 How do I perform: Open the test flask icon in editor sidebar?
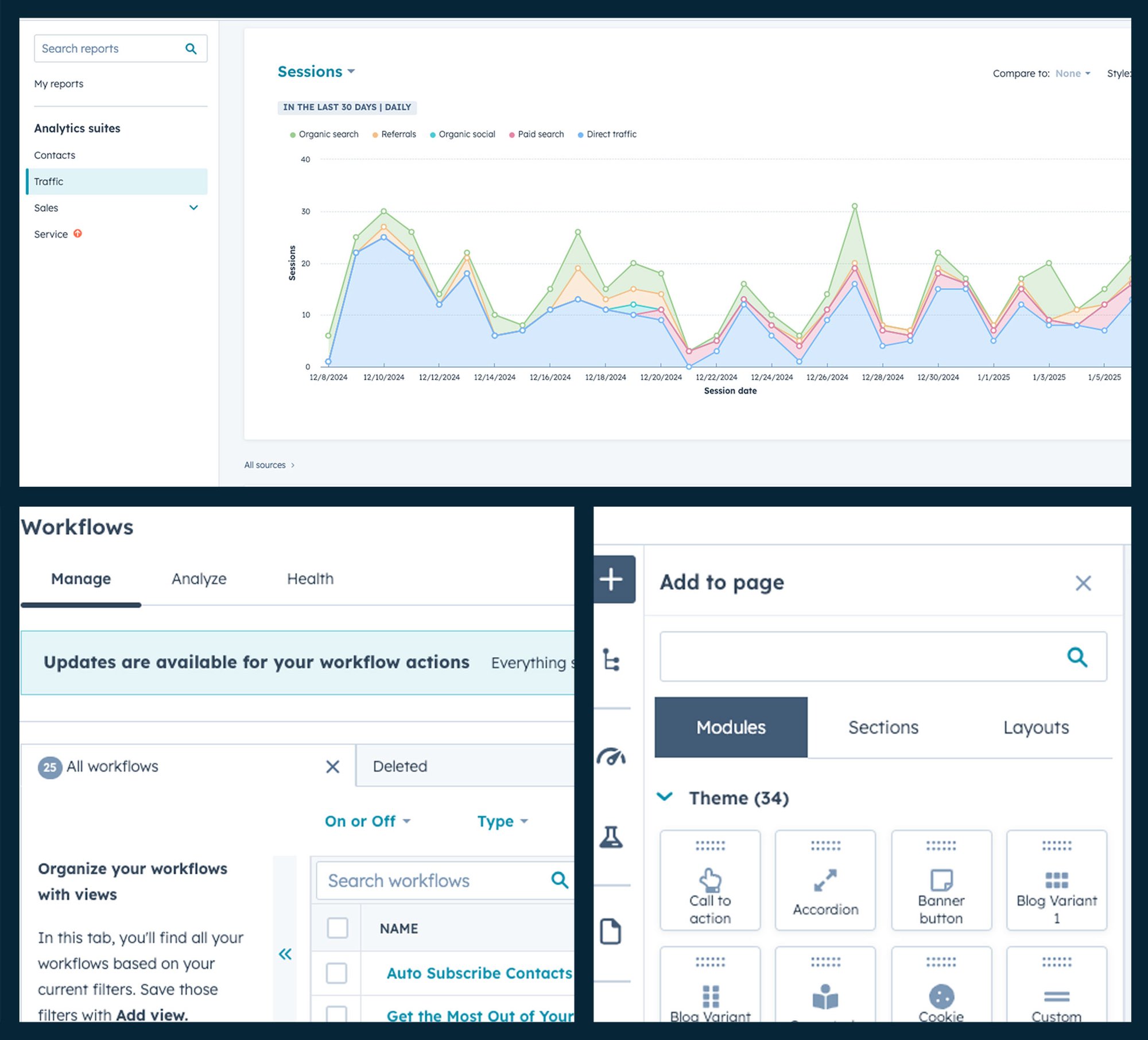click(x=611, y=837)
